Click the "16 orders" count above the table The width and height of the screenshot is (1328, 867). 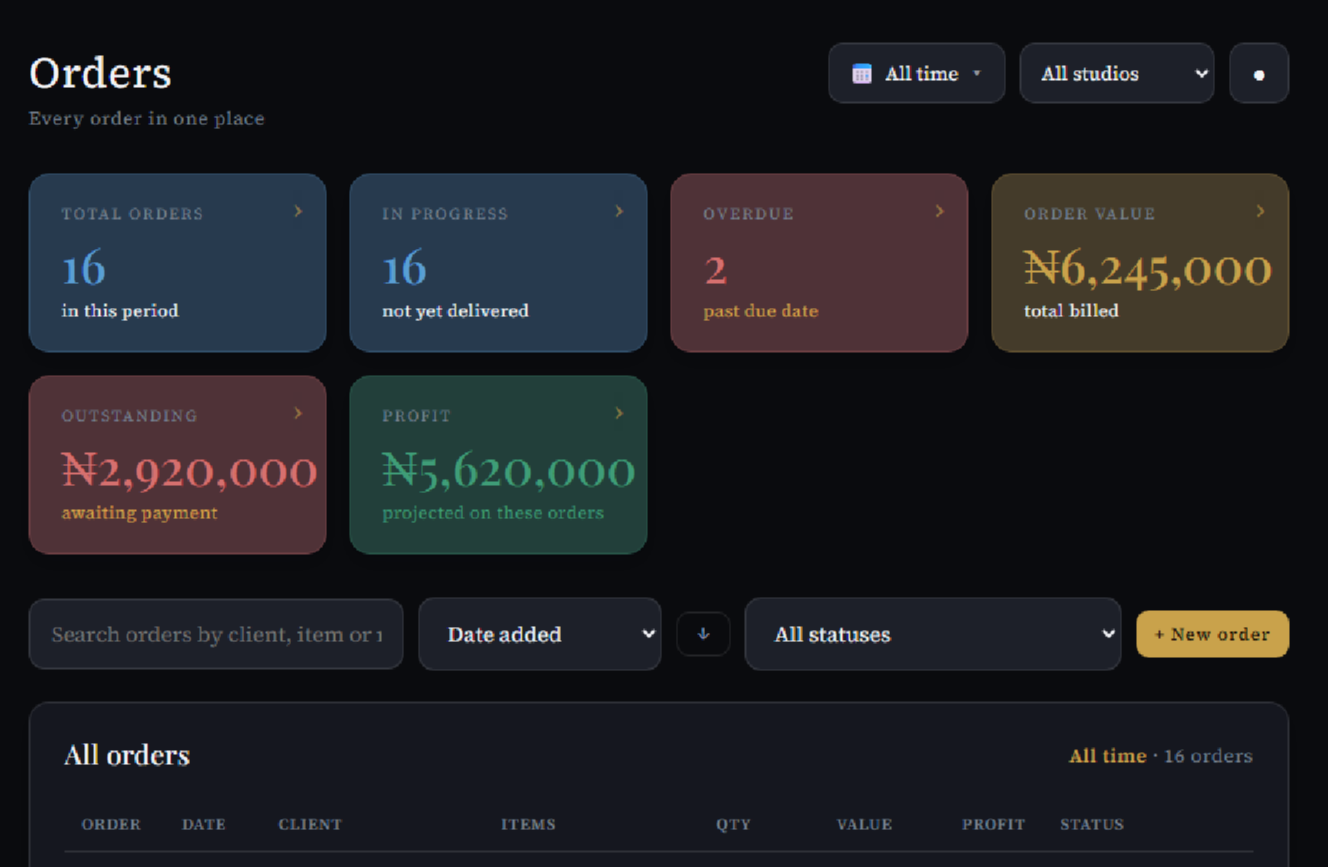pyautogui.click(x=1208, y=756)
